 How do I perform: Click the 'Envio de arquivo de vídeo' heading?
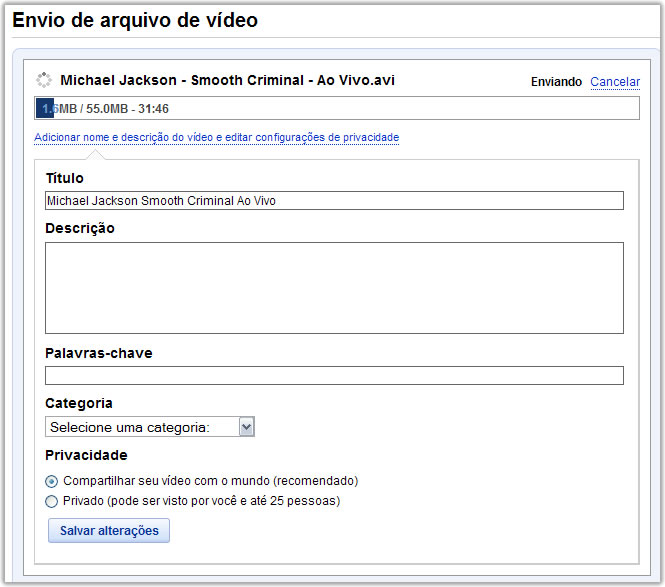coord(135,19)
